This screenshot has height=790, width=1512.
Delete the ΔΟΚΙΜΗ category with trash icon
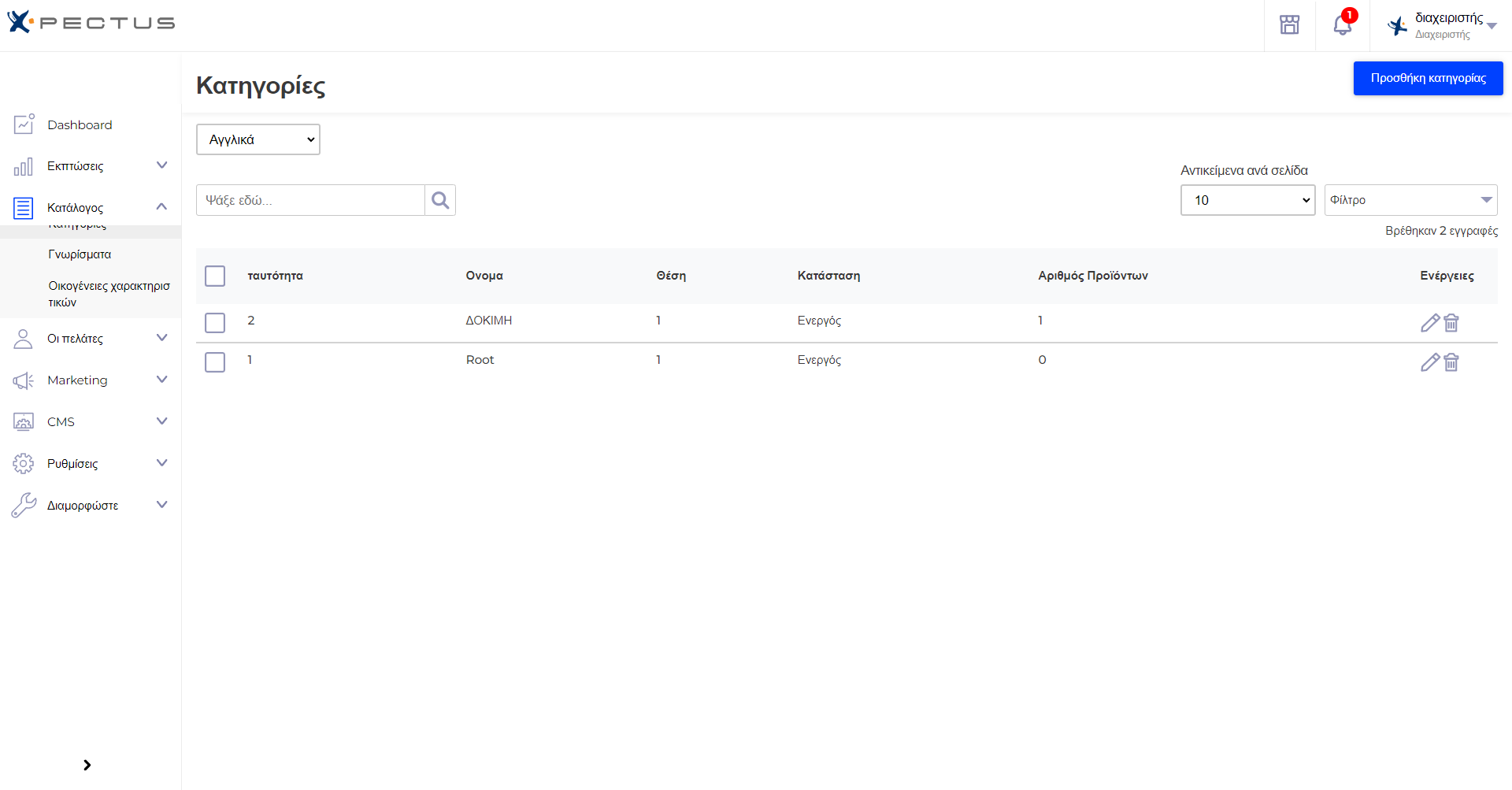click(x=1451, y=322)
